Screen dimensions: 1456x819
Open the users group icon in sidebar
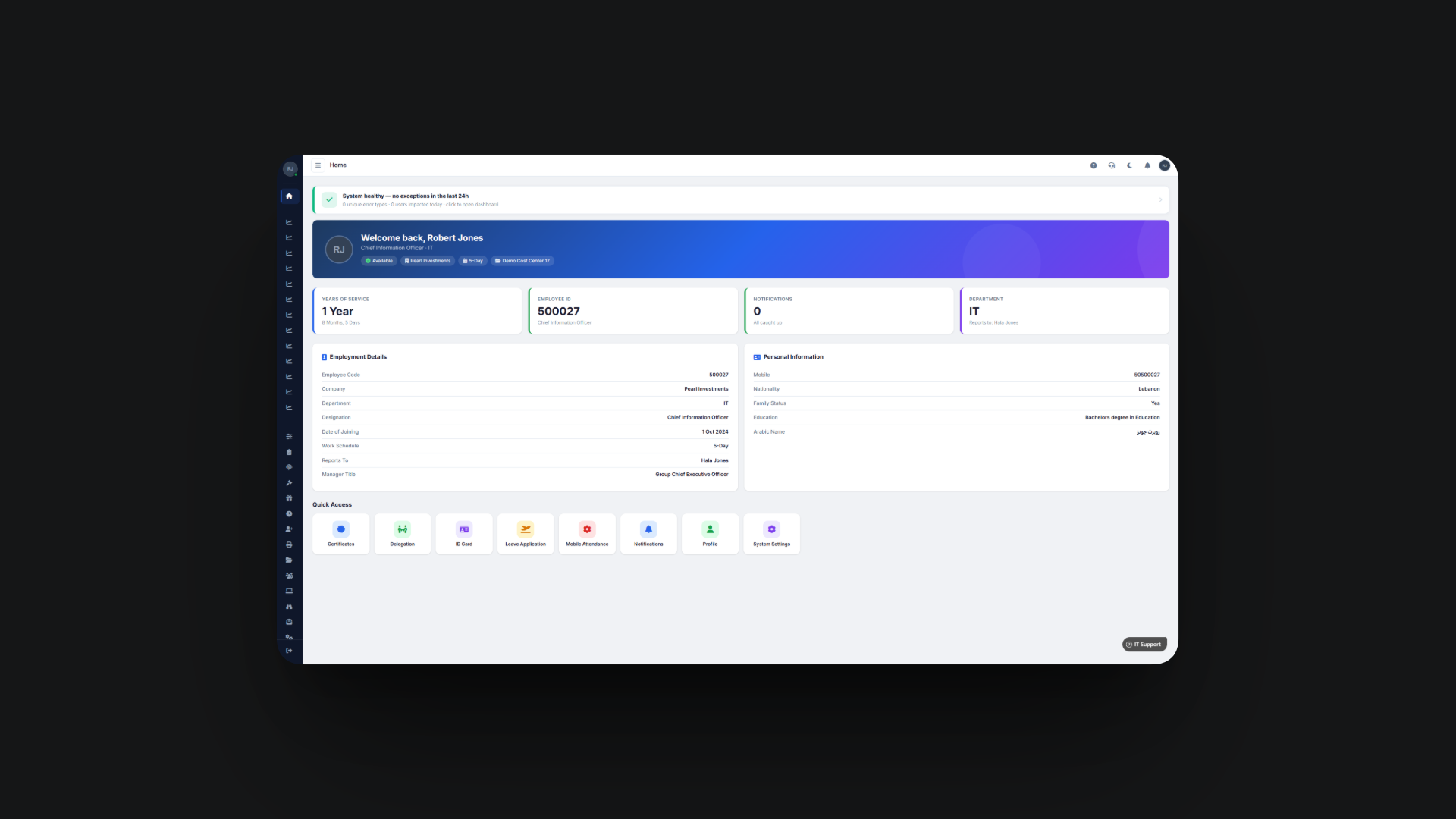pos(289,576)
